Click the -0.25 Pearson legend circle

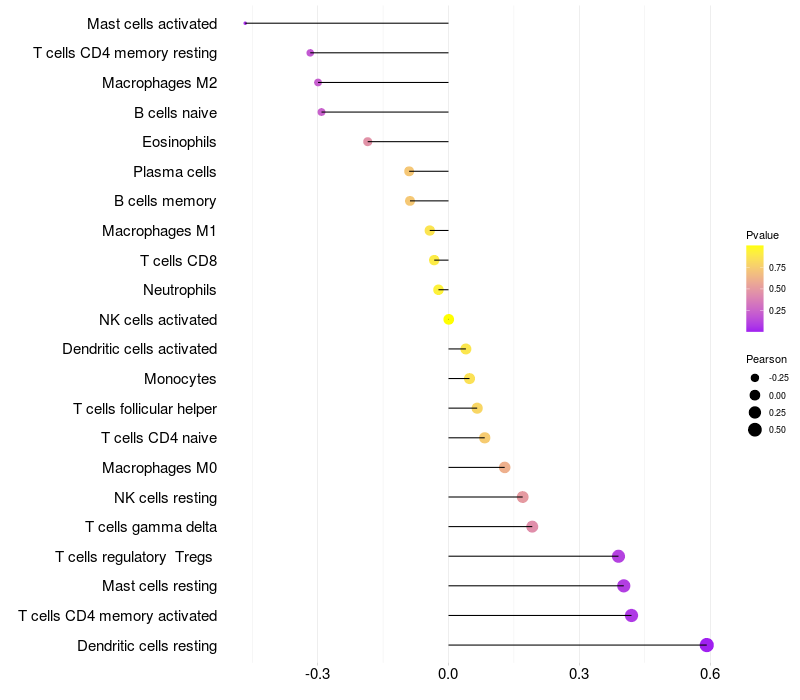pyautogui.click(x=754, y=378)
